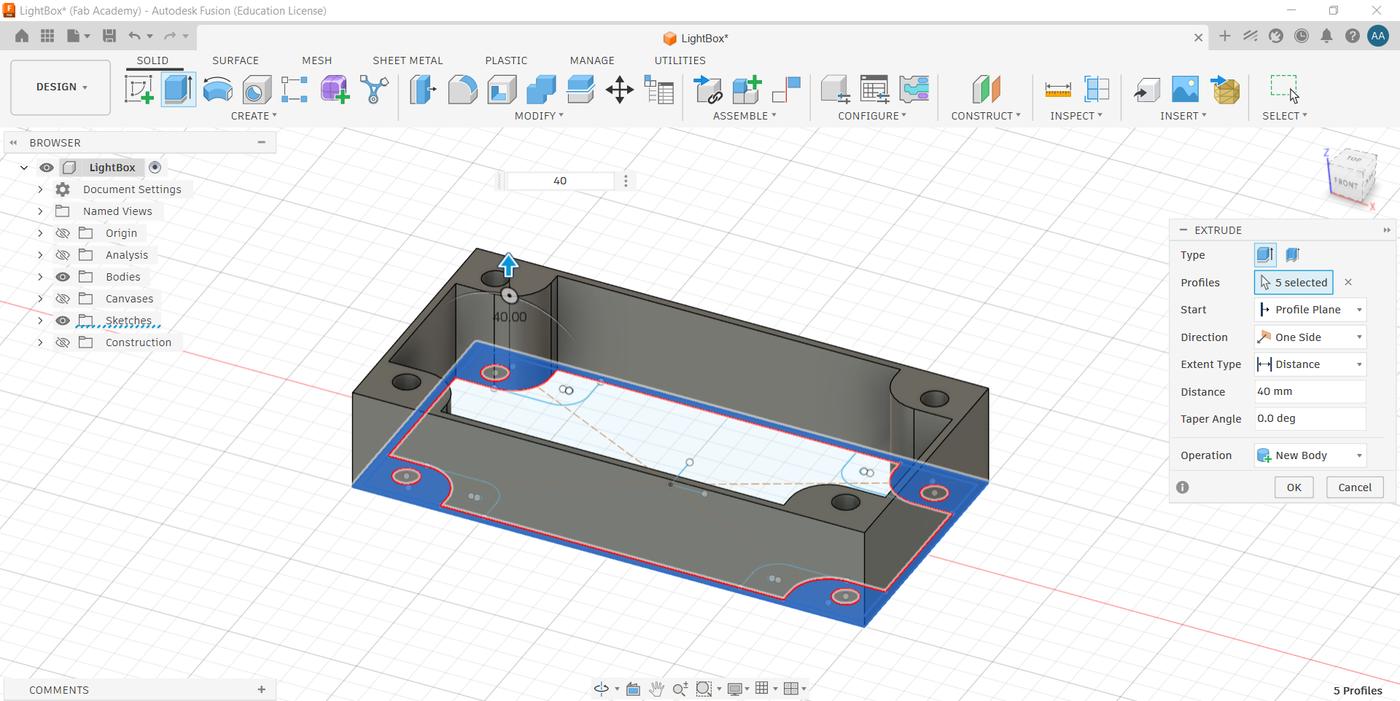The width and height of the screenshot is (1400, 701).
Task: Toggle visibility of the Construction folder
Action: [x=62, y=343]
